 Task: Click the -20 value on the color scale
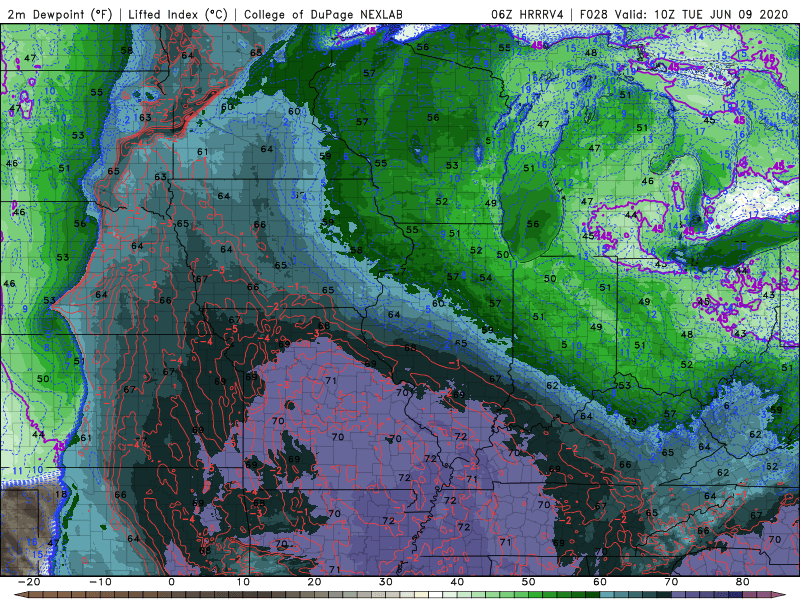click(29, 582)
